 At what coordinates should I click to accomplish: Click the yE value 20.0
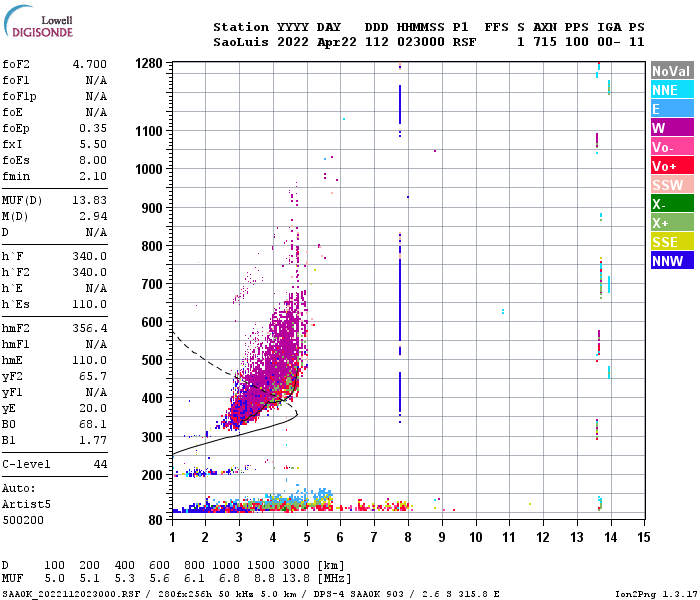tap(93, 408)
